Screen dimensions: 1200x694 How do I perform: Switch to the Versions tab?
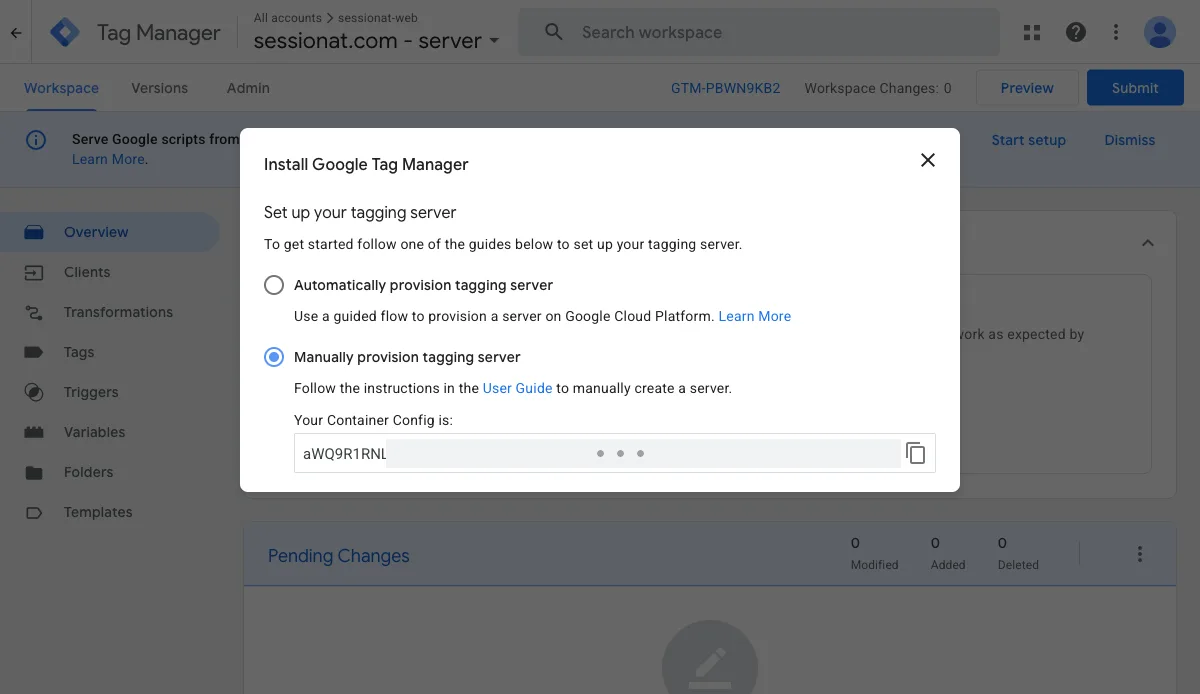tap(159, 88)
